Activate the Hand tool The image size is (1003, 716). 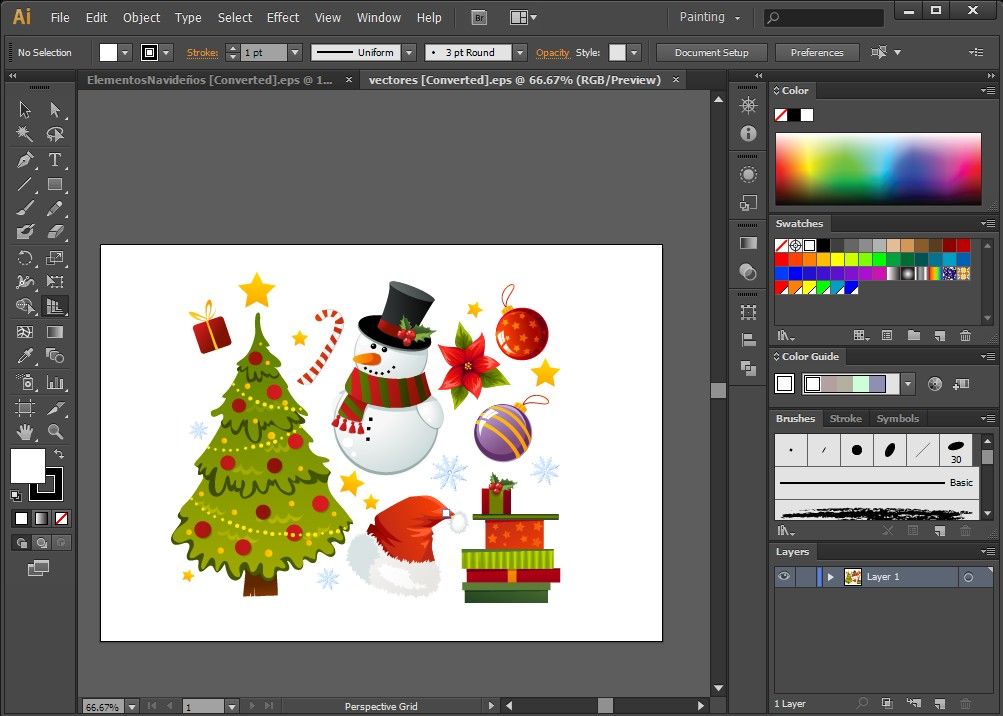point(24,433)
